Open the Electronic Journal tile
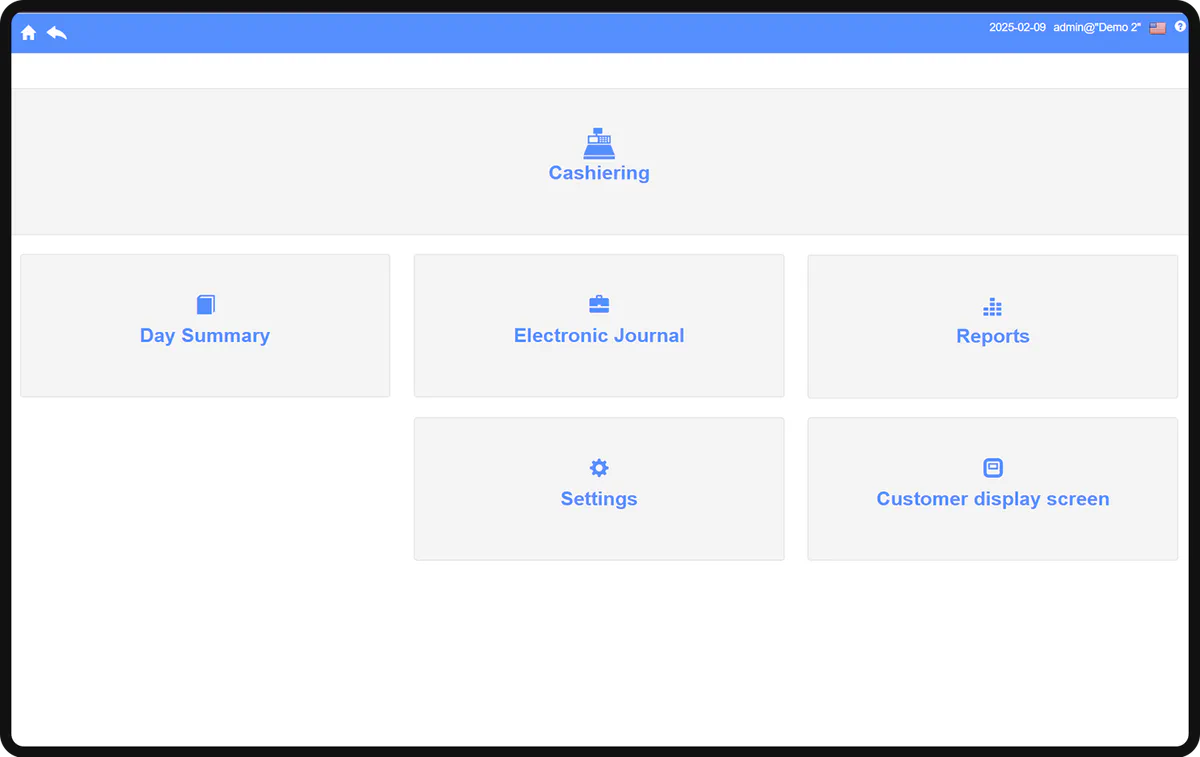 pyautogui.click(x=599, y=326)
